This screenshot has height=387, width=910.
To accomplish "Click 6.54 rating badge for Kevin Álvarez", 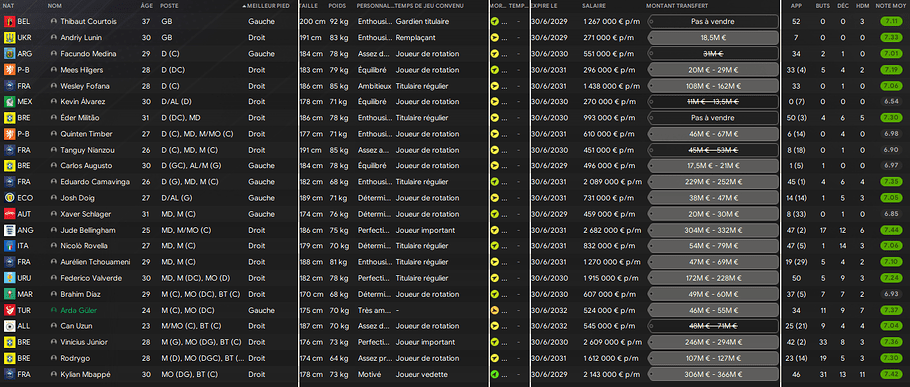I will pyautogui.click(x=891, y=102).
